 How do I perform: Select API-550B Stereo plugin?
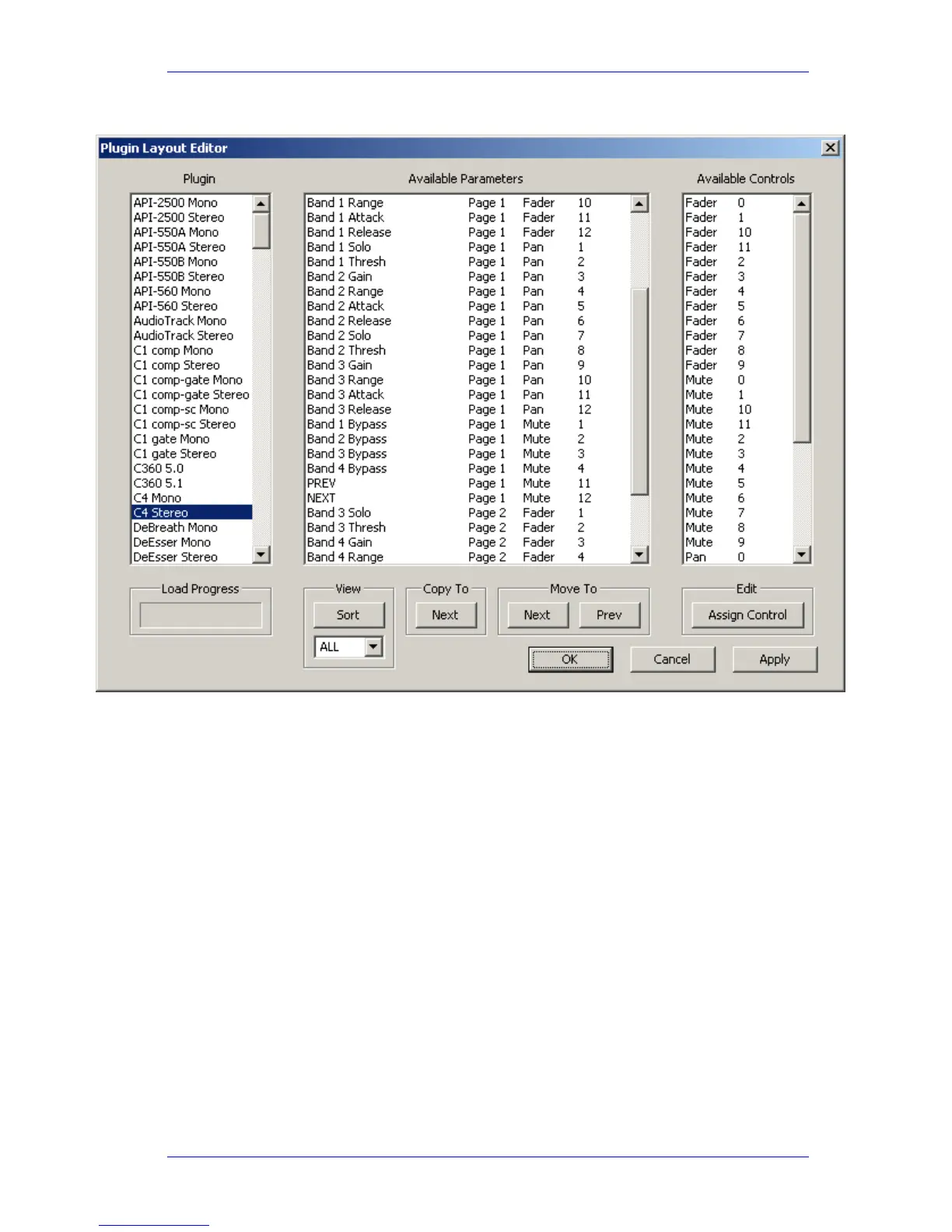click(192, 277)
